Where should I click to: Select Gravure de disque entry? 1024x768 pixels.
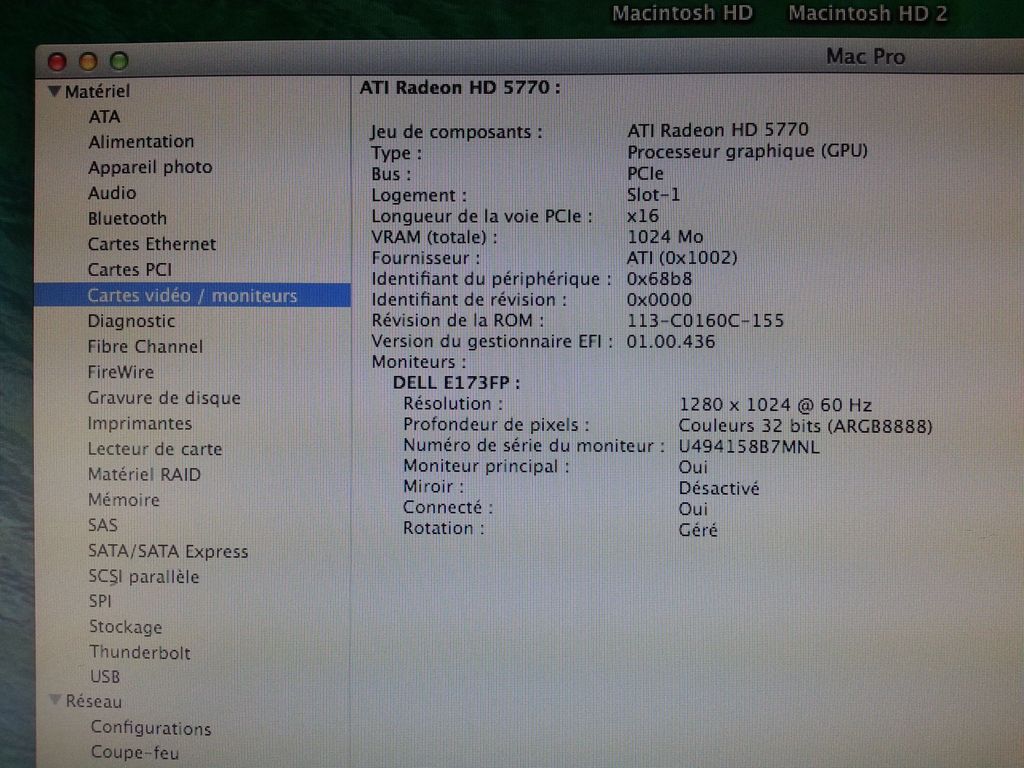tap(164, 398)
